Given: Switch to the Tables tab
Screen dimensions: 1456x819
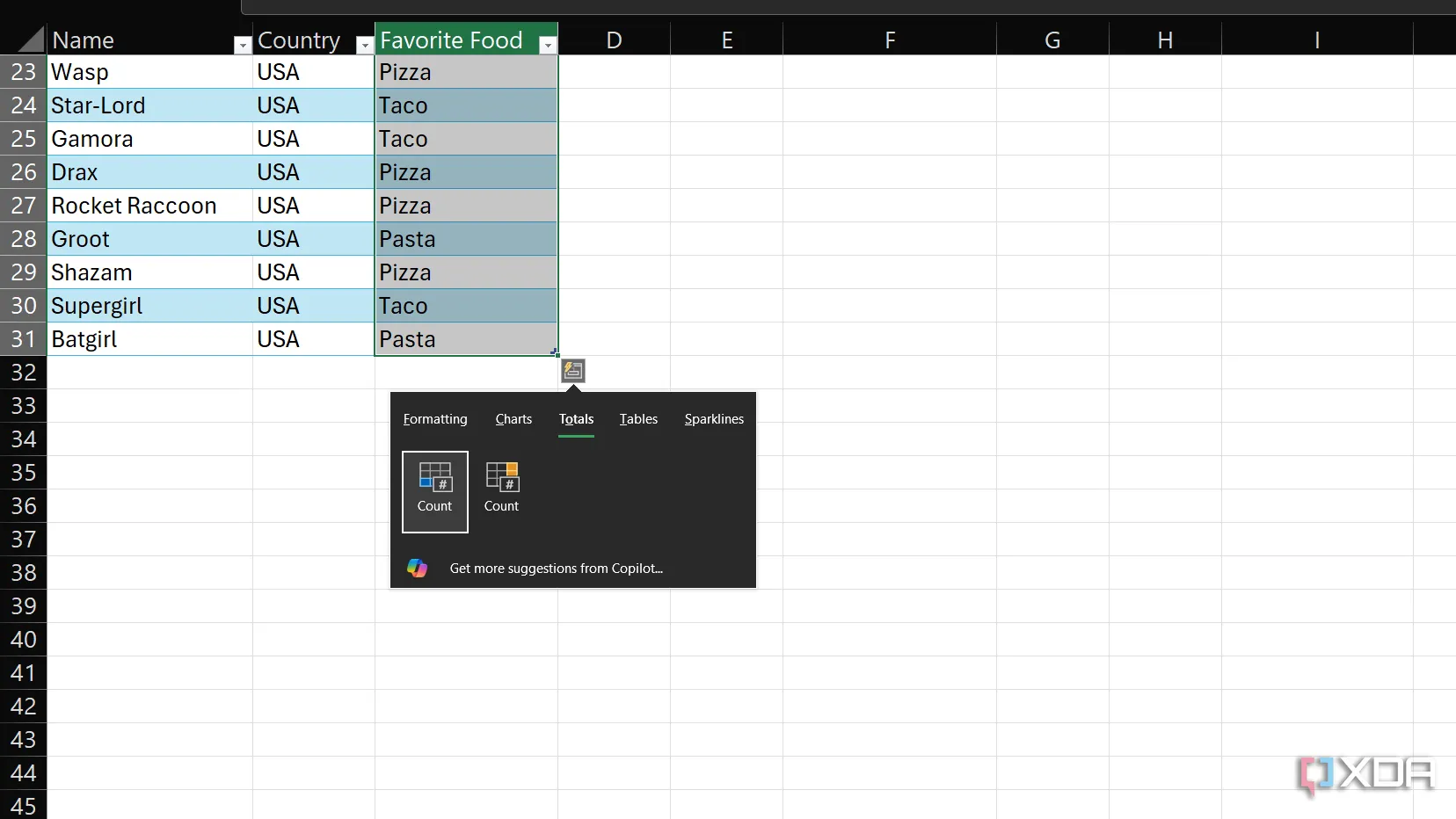Looking at the screenshot, I should [x=638, y=419].
